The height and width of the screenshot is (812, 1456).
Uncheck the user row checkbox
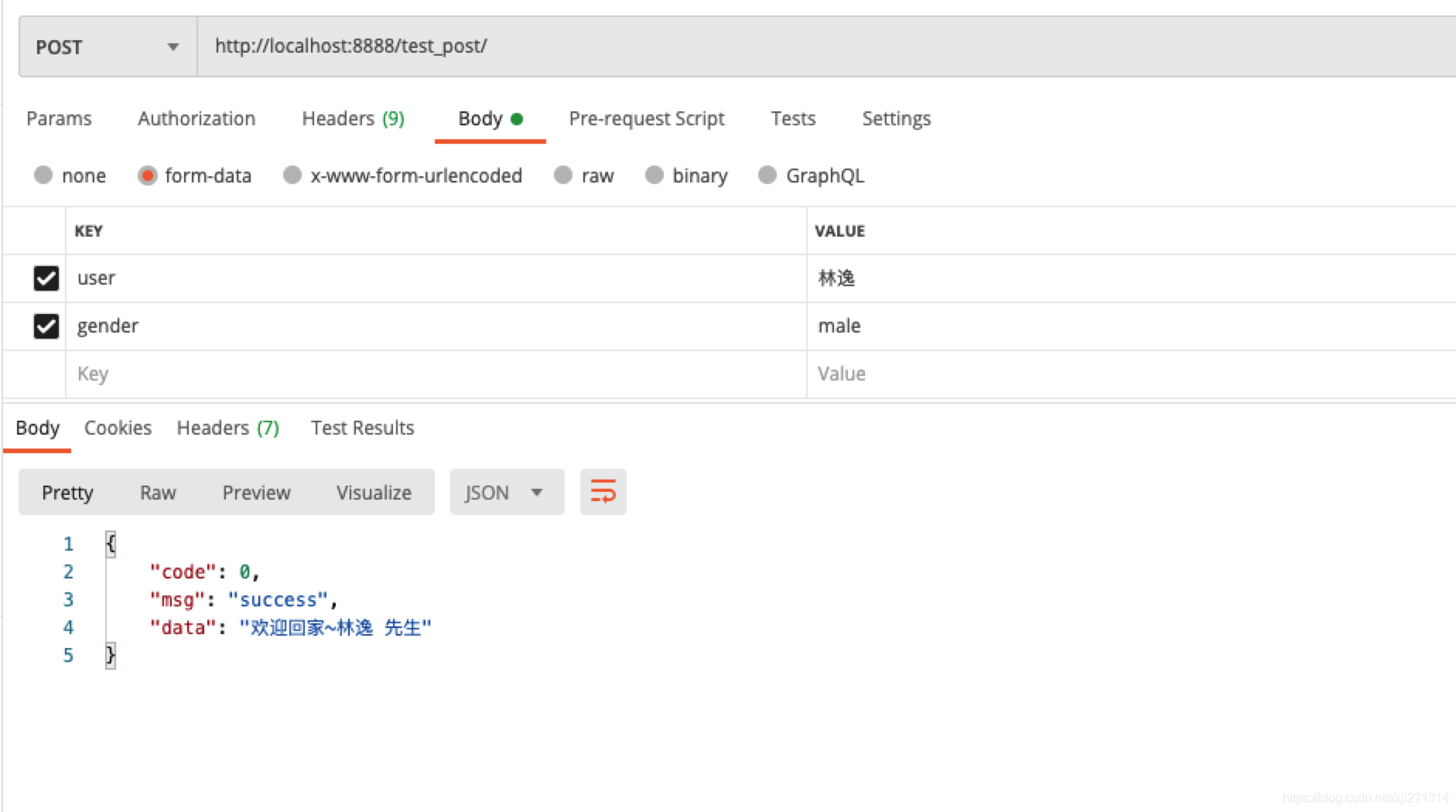pyautogui.click(x=46, y=278)
